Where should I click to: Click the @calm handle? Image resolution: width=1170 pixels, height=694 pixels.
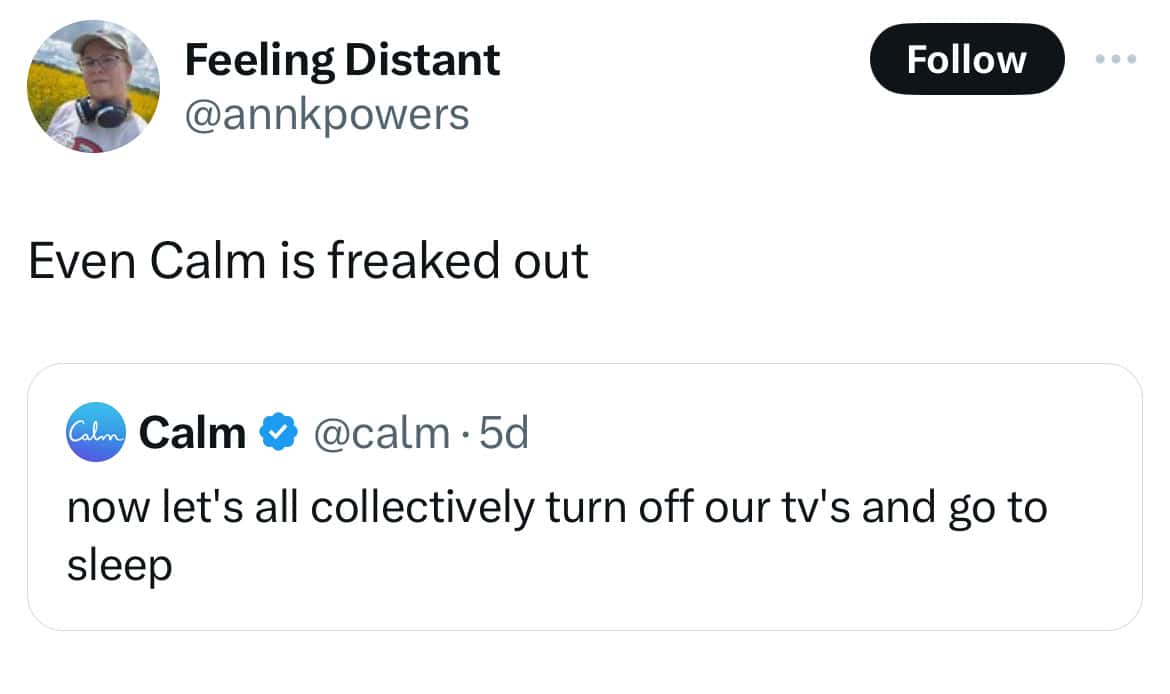381,434
